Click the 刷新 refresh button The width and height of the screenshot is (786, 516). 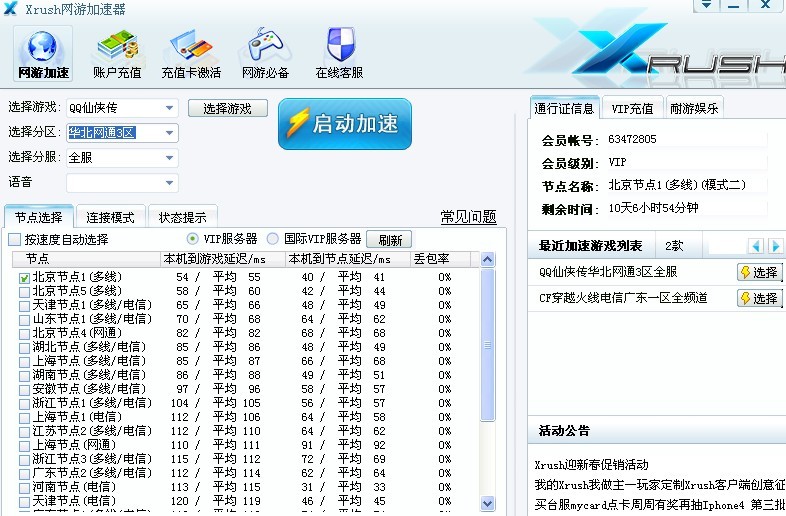click(389, 240)
